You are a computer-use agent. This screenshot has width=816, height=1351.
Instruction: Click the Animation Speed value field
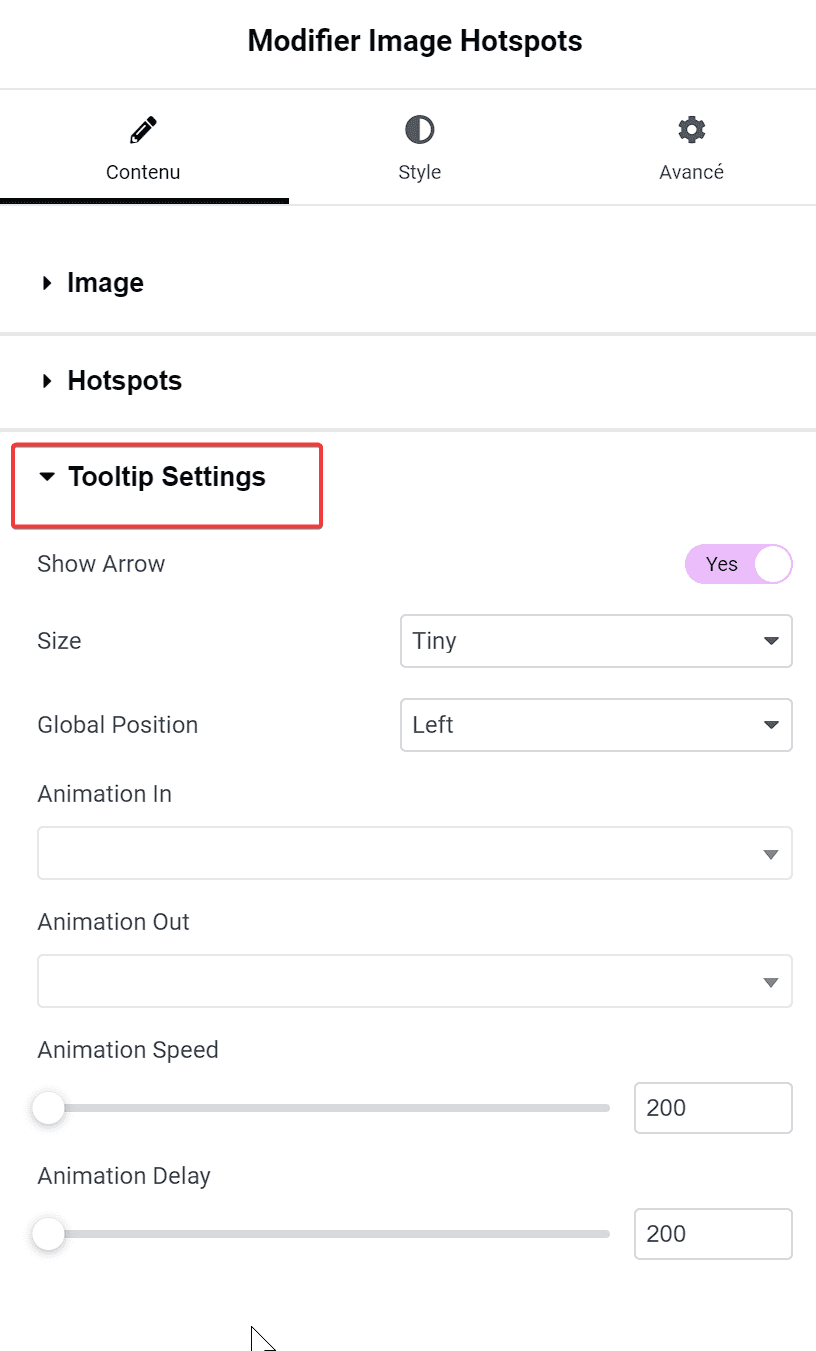[713, 1108]
